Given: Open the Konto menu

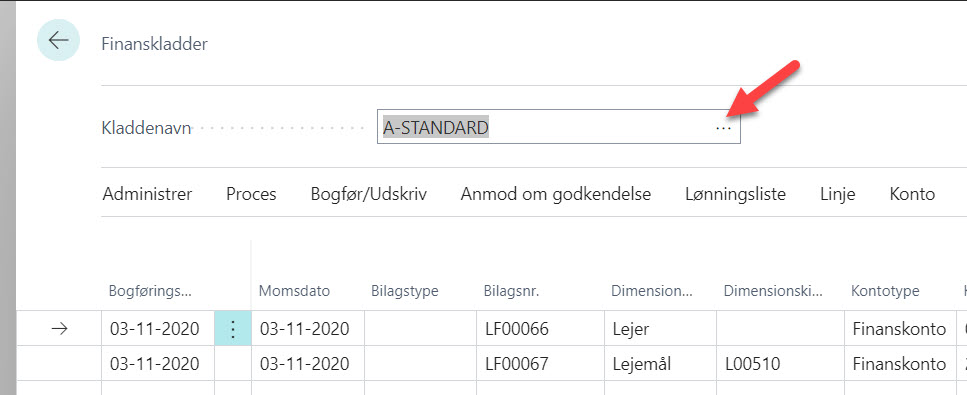Looking at the screenshot, I should 912,194.
